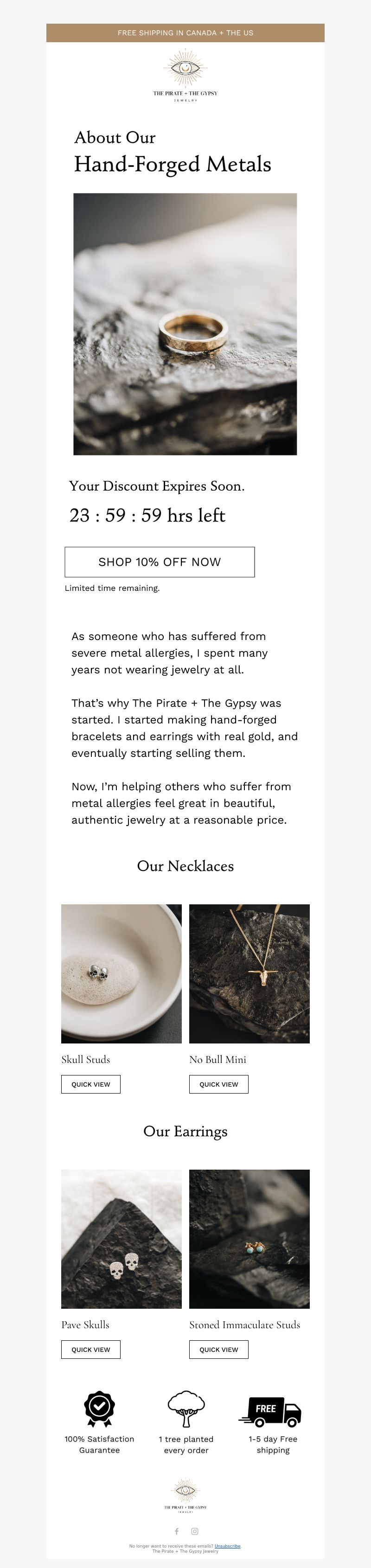Select the Pave Skulls earrings image
The width and height of the screenshot is (371, 1568).
tap(122, 1239)
